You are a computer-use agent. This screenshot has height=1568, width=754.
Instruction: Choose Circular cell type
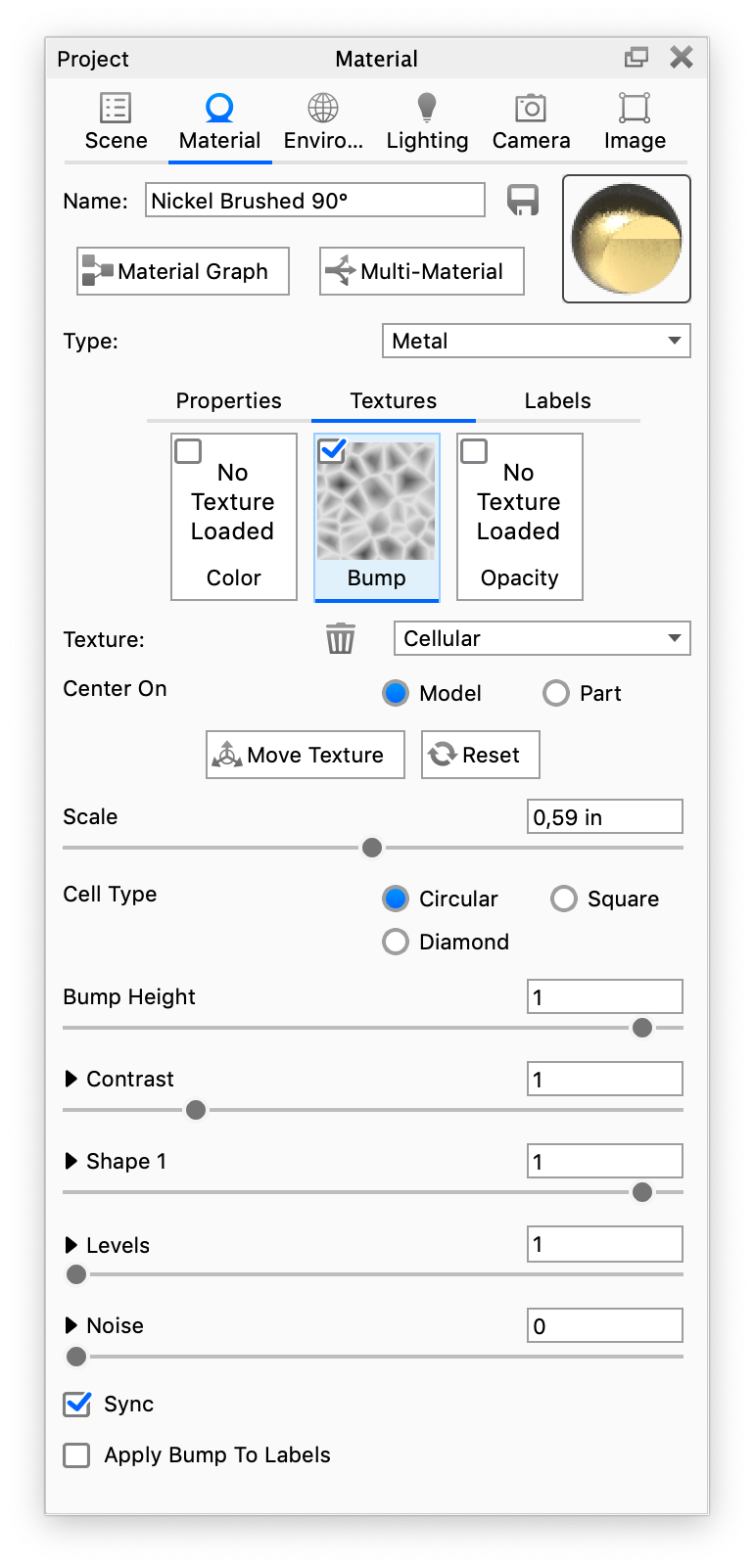click(396, 899)
